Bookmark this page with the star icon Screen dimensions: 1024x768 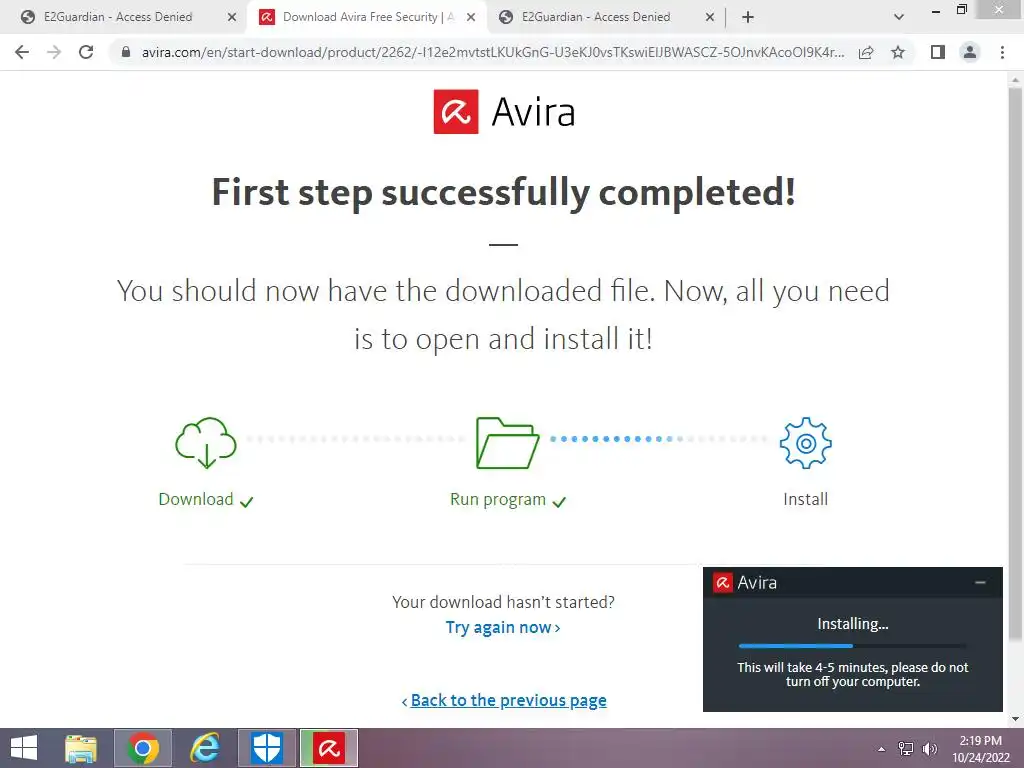click(x=898, y=52)
